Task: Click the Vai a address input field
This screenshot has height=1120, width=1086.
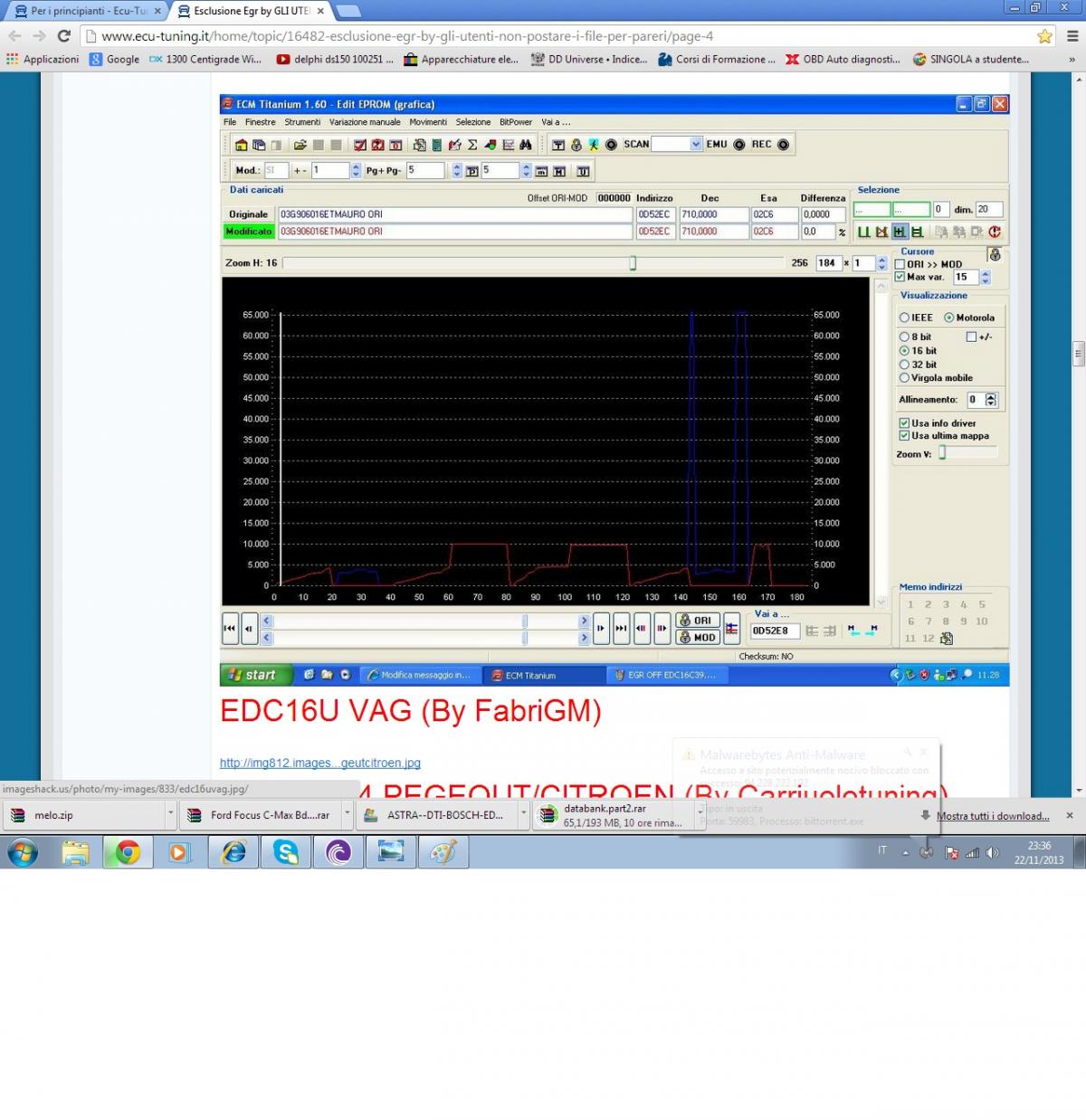Action: 775,631
